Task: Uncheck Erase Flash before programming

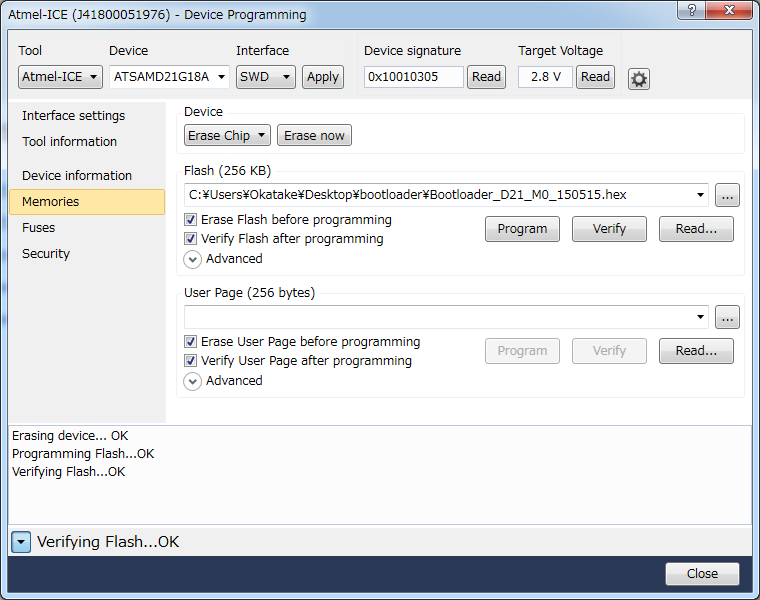Action: [191, 220]
